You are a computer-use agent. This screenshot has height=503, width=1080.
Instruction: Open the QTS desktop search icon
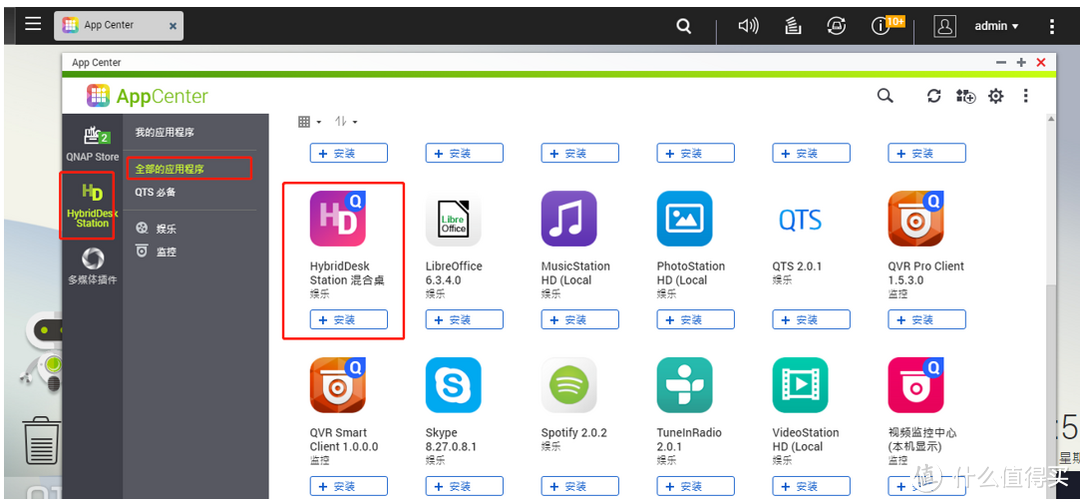[683, 26]
